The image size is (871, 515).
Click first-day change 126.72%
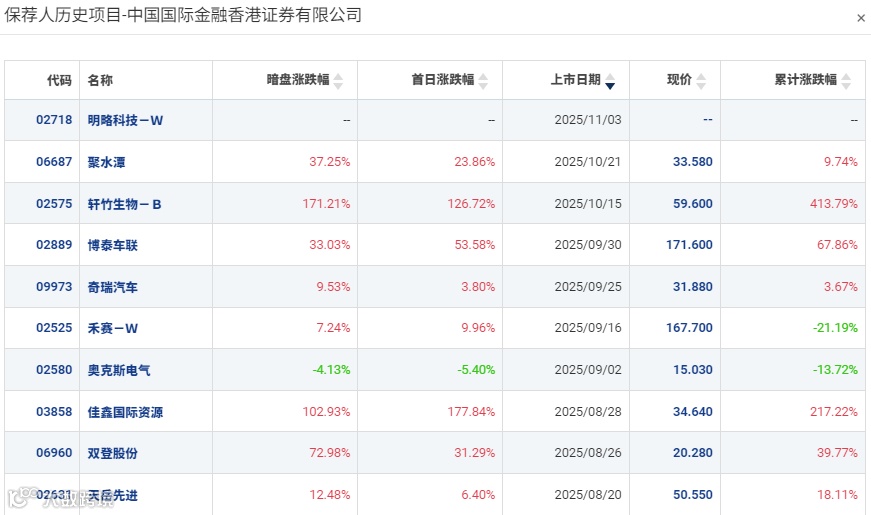(x=471, y=203)
